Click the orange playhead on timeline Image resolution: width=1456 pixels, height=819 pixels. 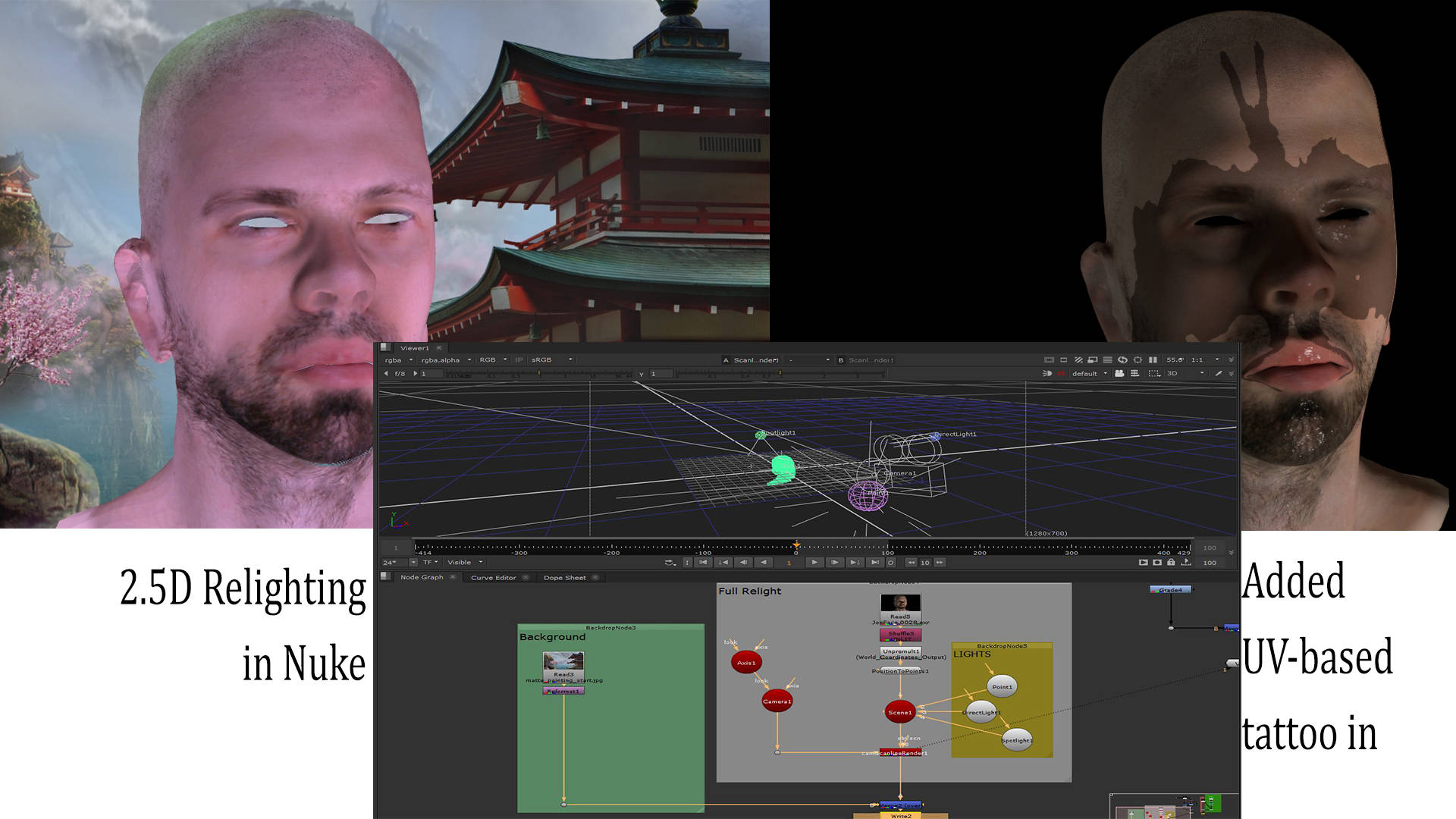[x=796, y=544]
